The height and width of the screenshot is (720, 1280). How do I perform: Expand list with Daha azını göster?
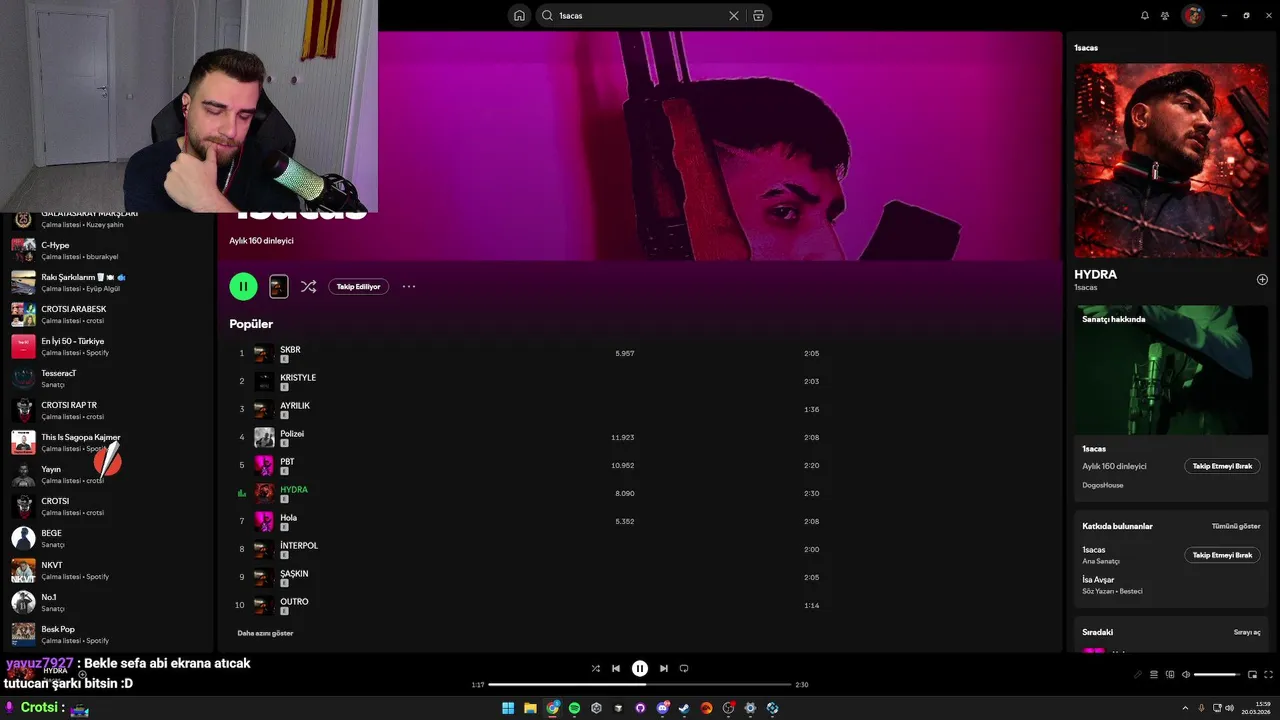265,633
